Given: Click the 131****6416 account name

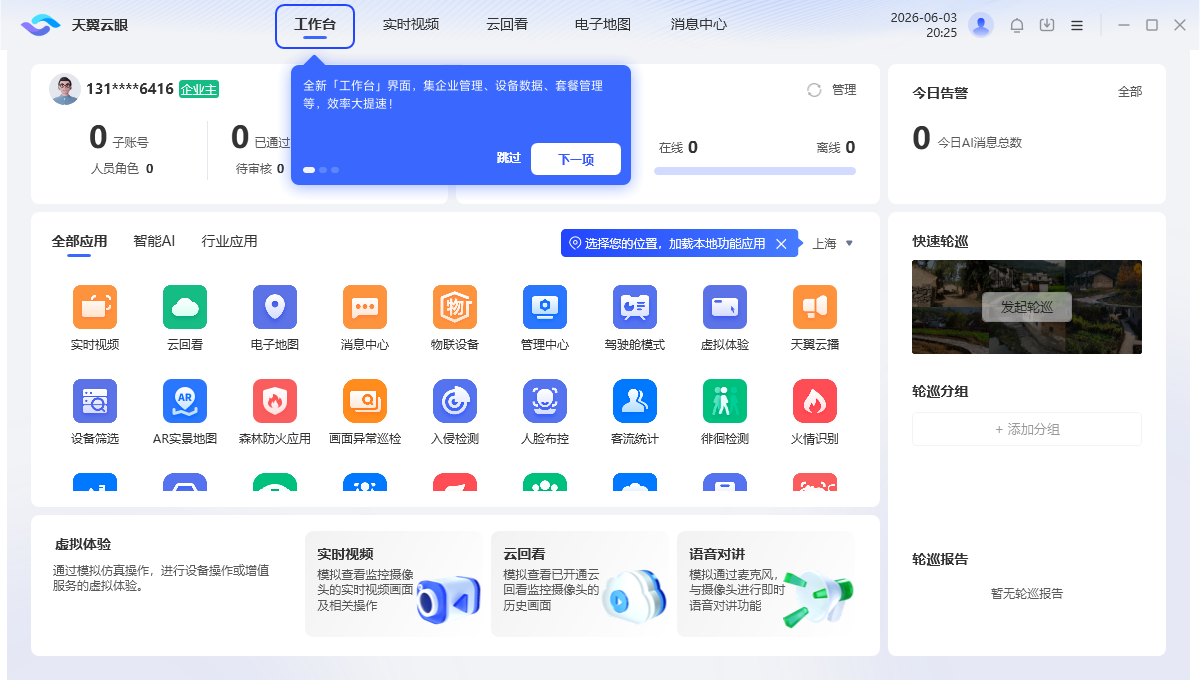Looking at the screenshot, I should pos(130,89).
